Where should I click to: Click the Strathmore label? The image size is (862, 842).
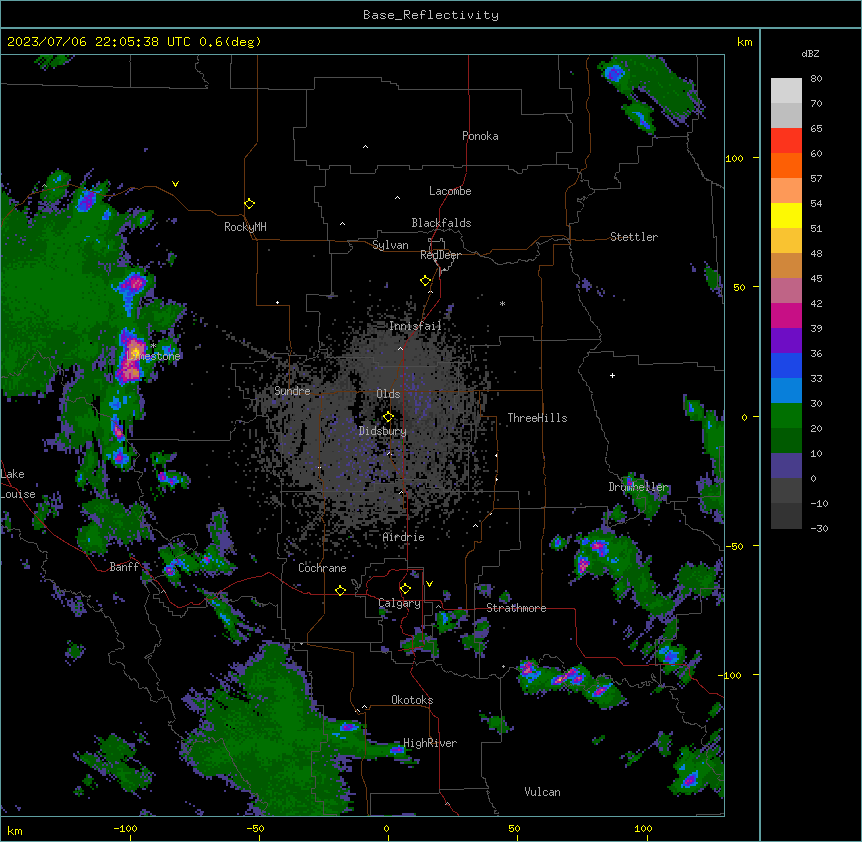point(516,608)
